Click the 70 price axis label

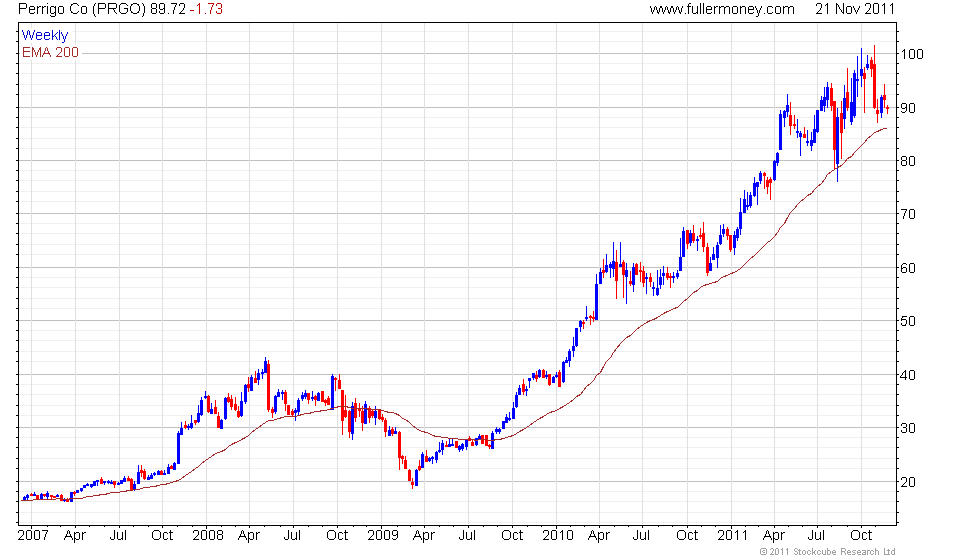908,214
